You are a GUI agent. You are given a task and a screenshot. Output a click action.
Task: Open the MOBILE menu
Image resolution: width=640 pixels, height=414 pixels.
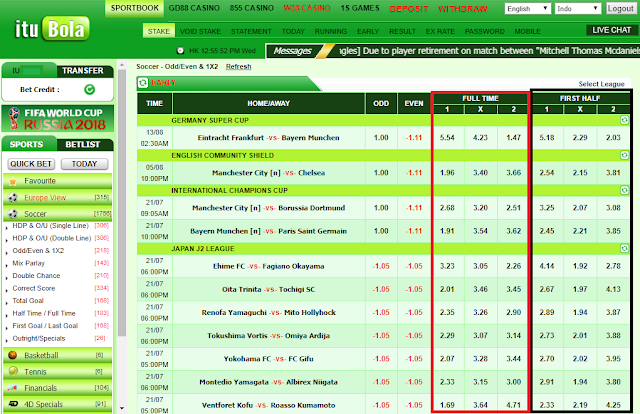click(527, 31)
